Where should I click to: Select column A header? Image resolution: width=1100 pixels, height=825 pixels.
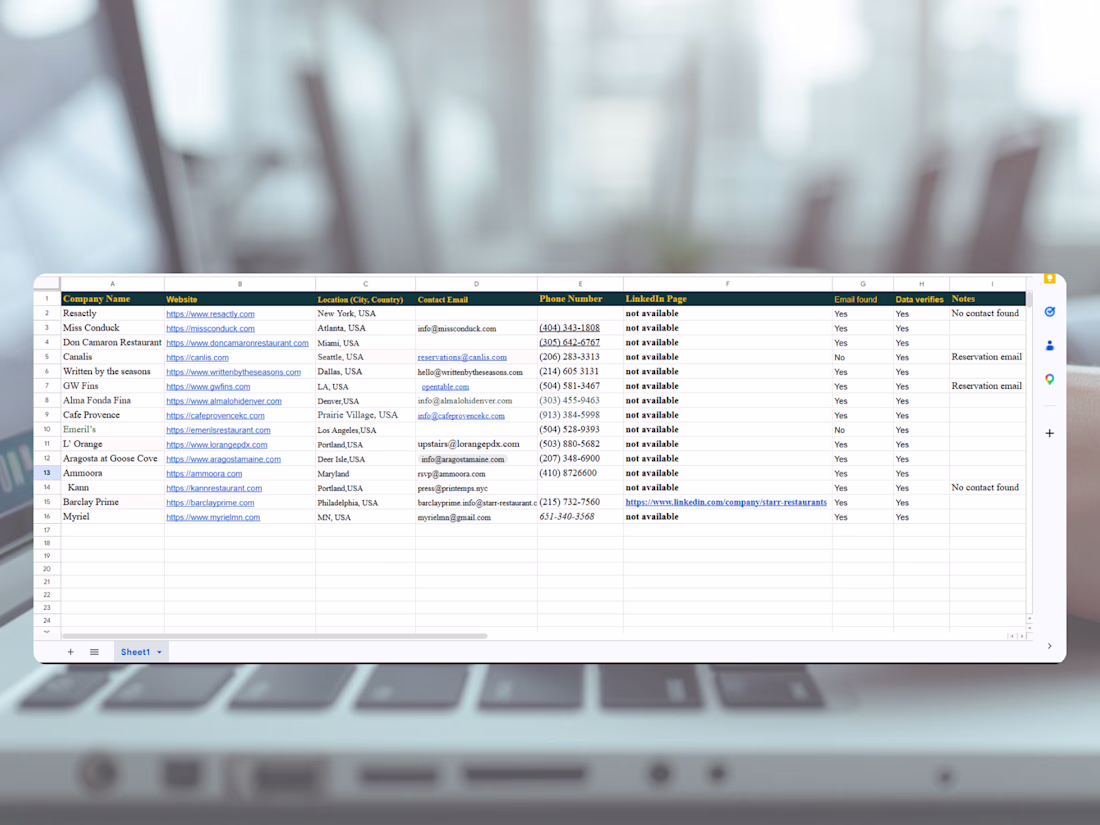112,283
